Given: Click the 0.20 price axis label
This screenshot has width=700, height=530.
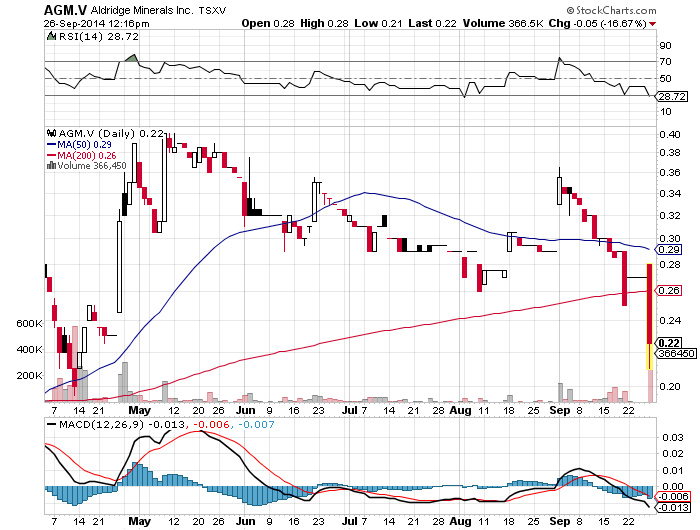Looking at the screenshot, I should tap(670, 387).
